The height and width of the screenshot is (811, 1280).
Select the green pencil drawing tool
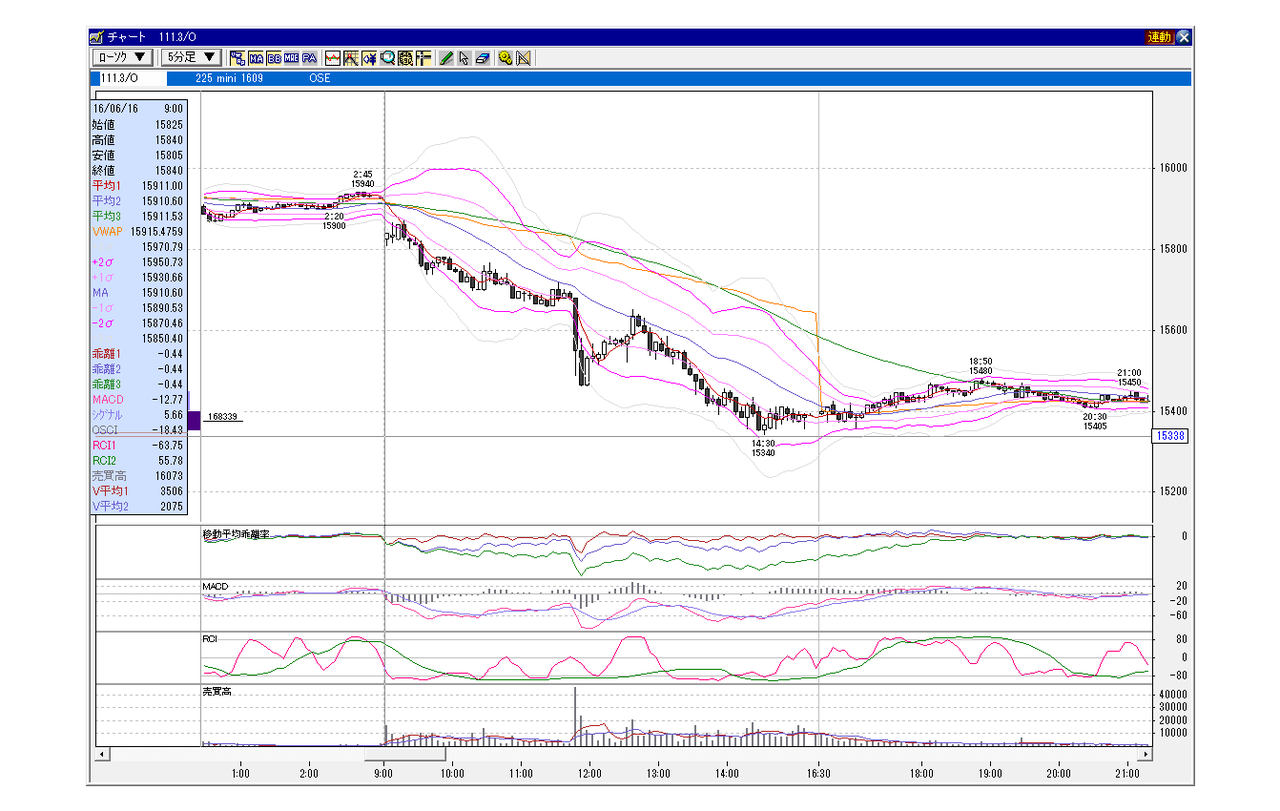(x=446, y=58)
